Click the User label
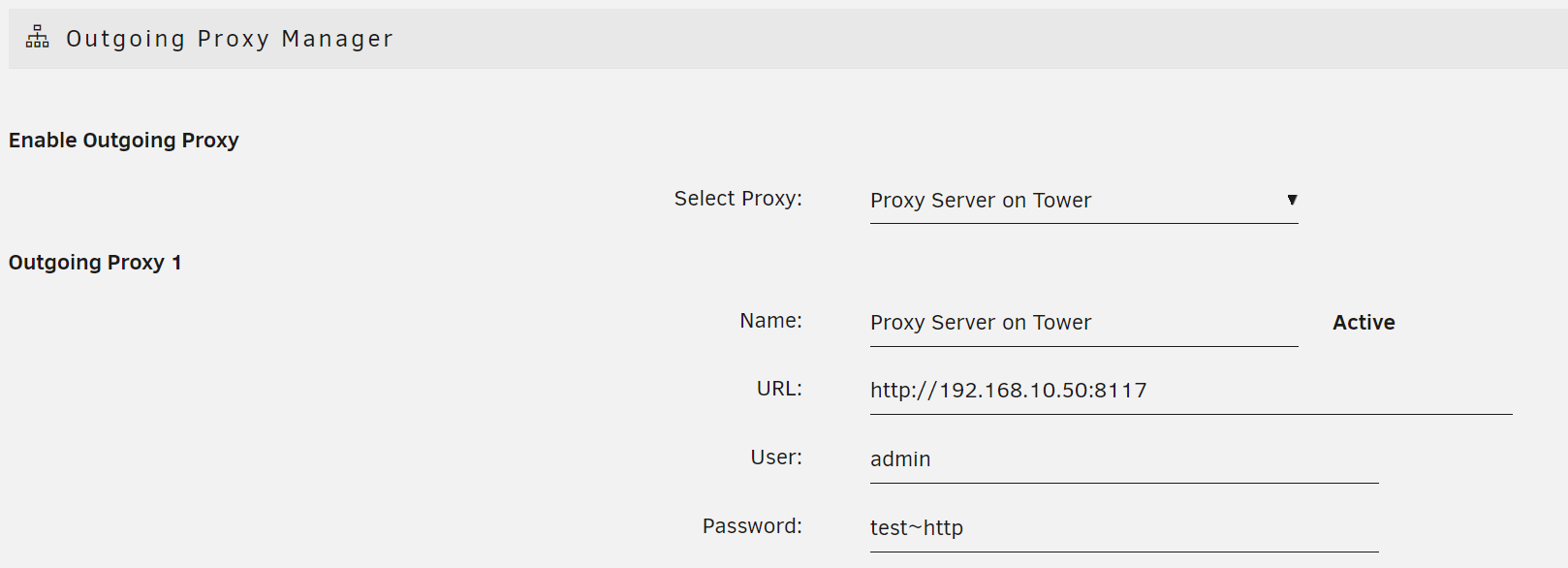 775,457
